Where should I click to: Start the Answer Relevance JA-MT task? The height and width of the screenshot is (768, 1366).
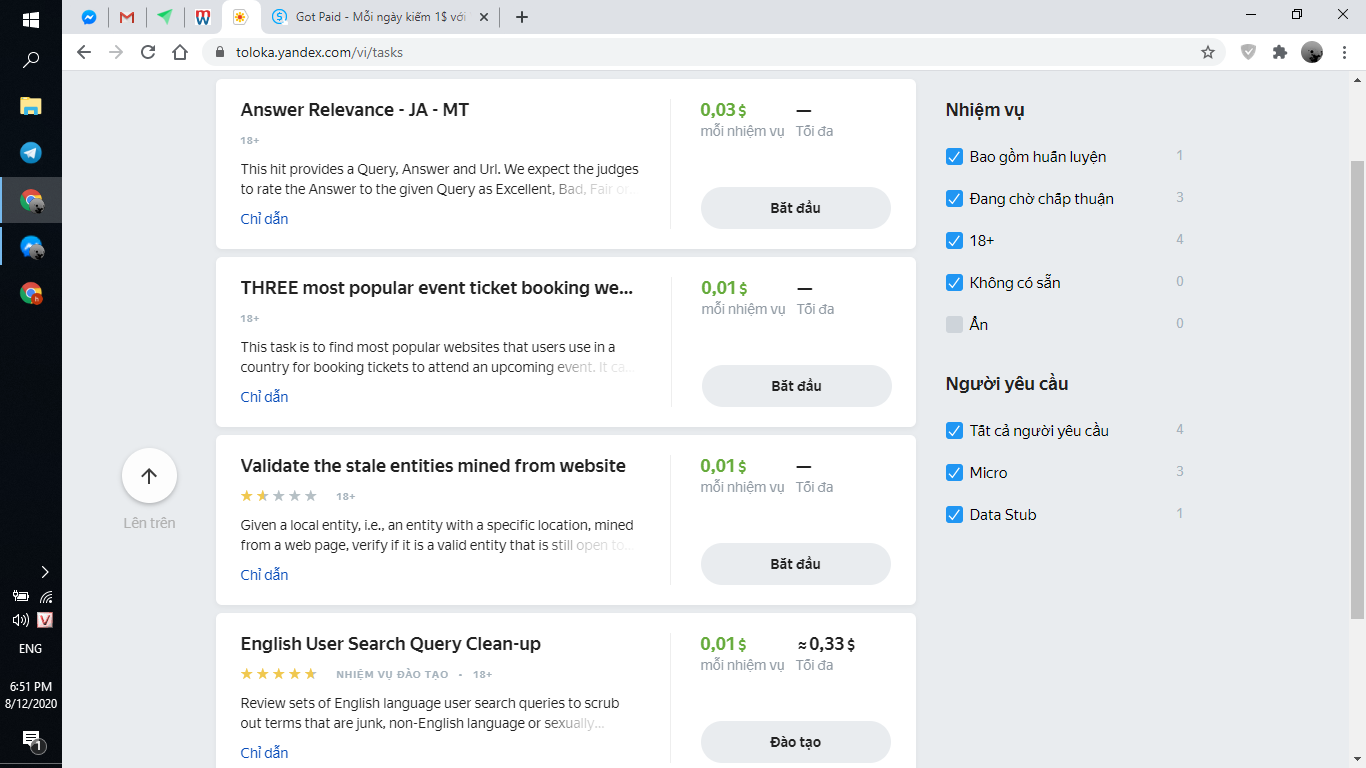coord(795,208)
